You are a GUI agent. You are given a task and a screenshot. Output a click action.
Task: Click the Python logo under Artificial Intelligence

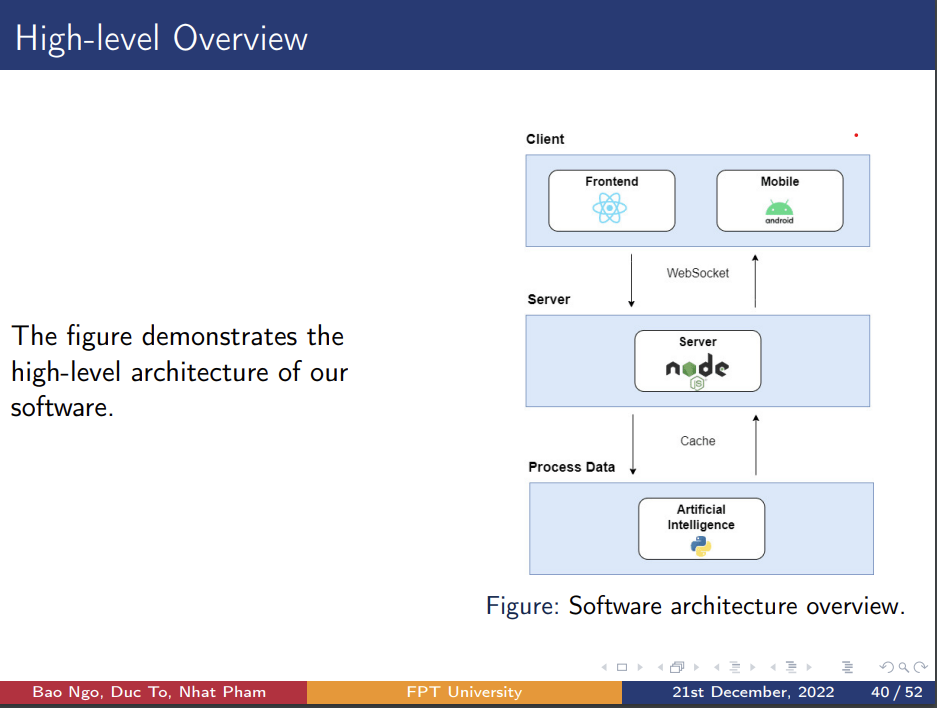tap(701, 545)
